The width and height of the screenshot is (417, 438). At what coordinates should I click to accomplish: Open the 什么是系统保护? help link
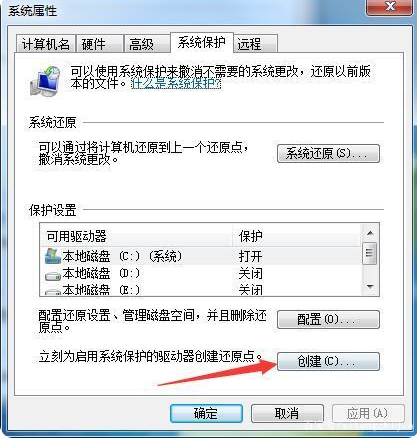(x=176, y=83)
